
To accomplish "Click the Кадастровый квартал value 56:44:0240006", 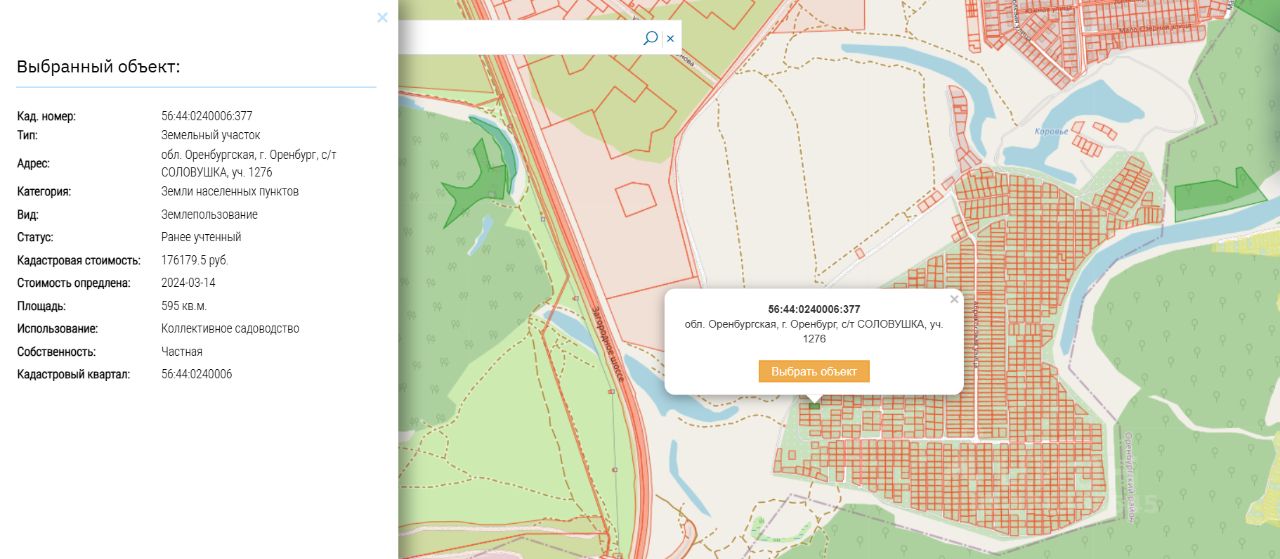I will (196, 374).
